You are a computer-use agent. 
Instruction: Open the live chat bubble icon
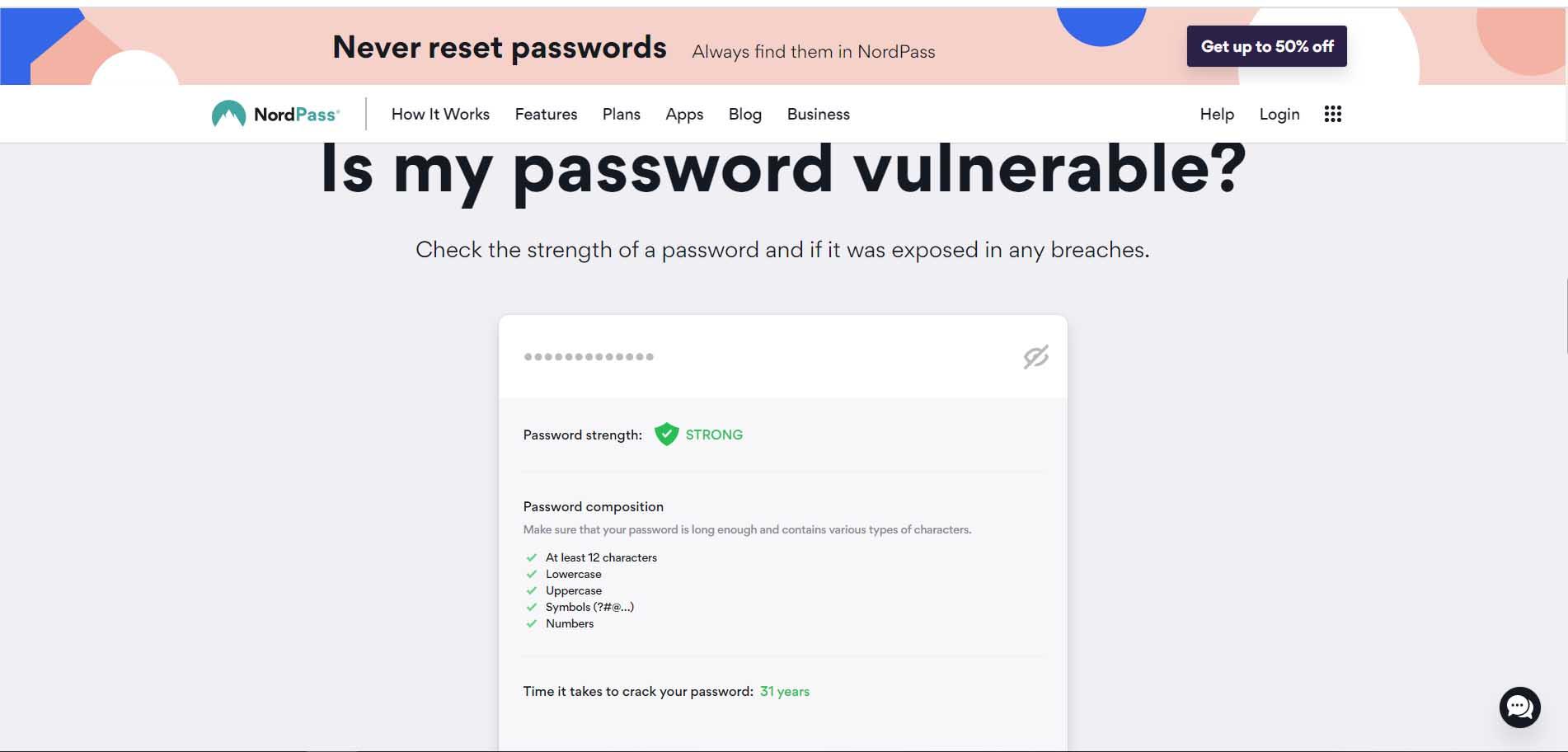tap(1519, 707)
